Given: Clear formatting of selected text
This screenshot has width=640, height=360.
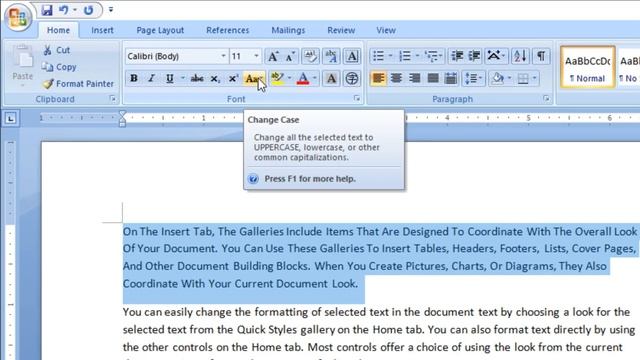Looking at the screenshot, I should point(310,56).
